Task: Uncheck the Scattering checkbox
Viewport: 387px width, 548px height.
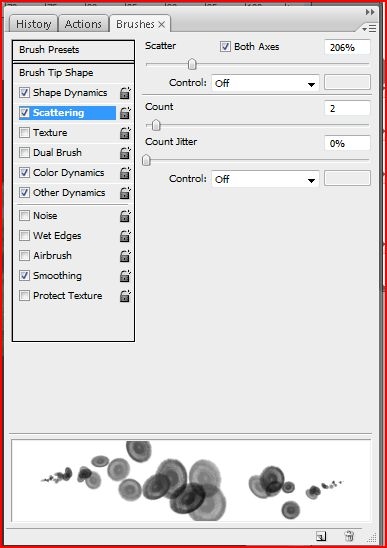Action: [24, 113]
